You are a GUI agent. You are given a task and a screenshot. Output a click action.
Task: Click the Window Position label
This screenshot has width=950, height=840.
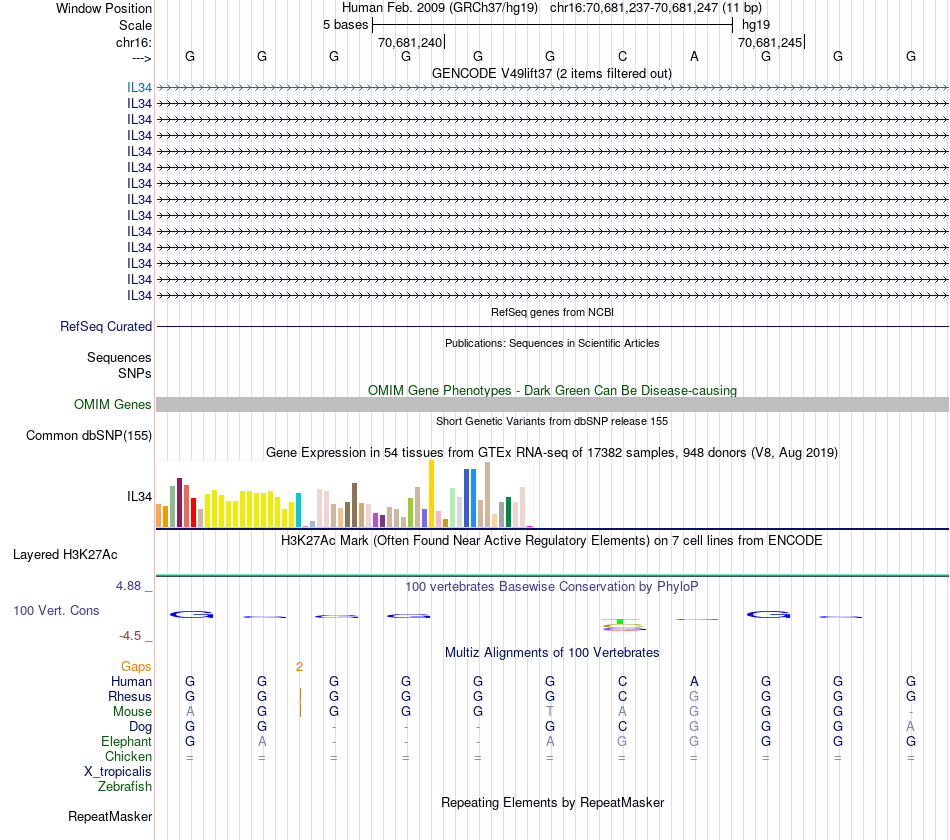coord(104,8)
